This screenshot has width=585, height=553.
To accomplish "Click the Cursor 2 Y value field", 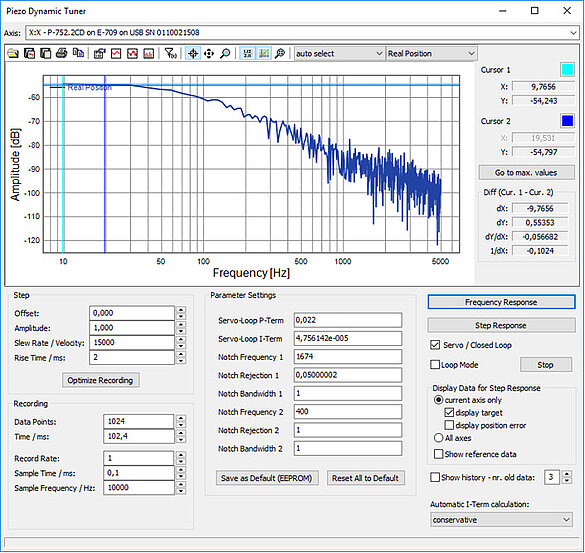I will 543,152.
